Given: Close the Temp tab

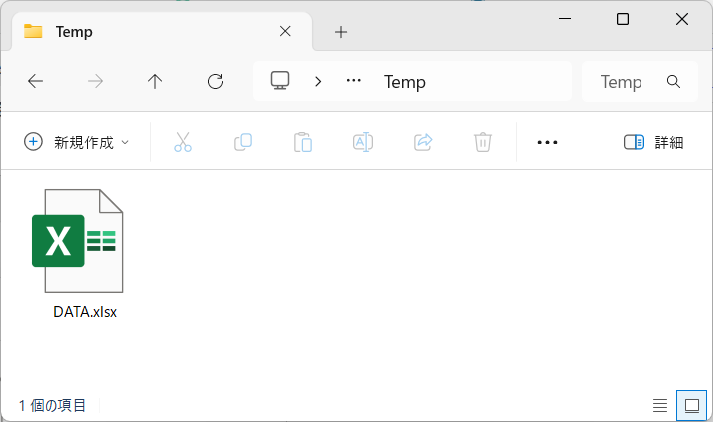Looking at the screenshot, I should 285,31.
